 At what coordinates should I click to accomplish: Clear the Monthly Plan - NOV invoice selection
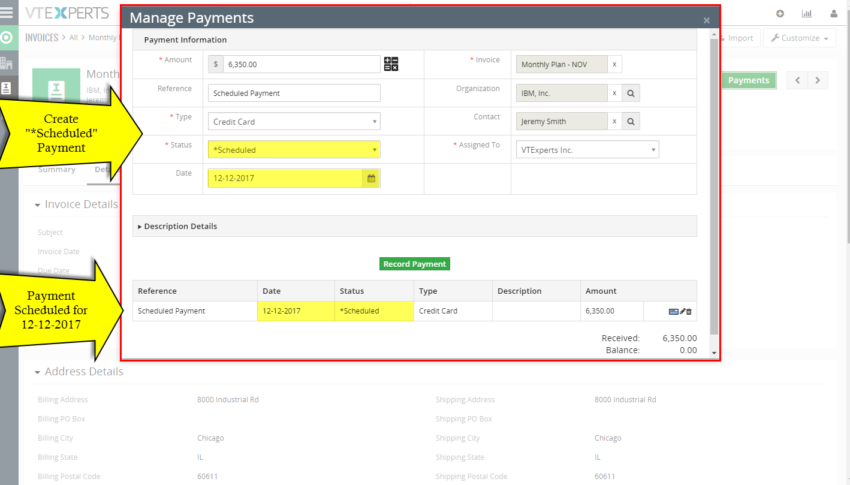(614, 64)
